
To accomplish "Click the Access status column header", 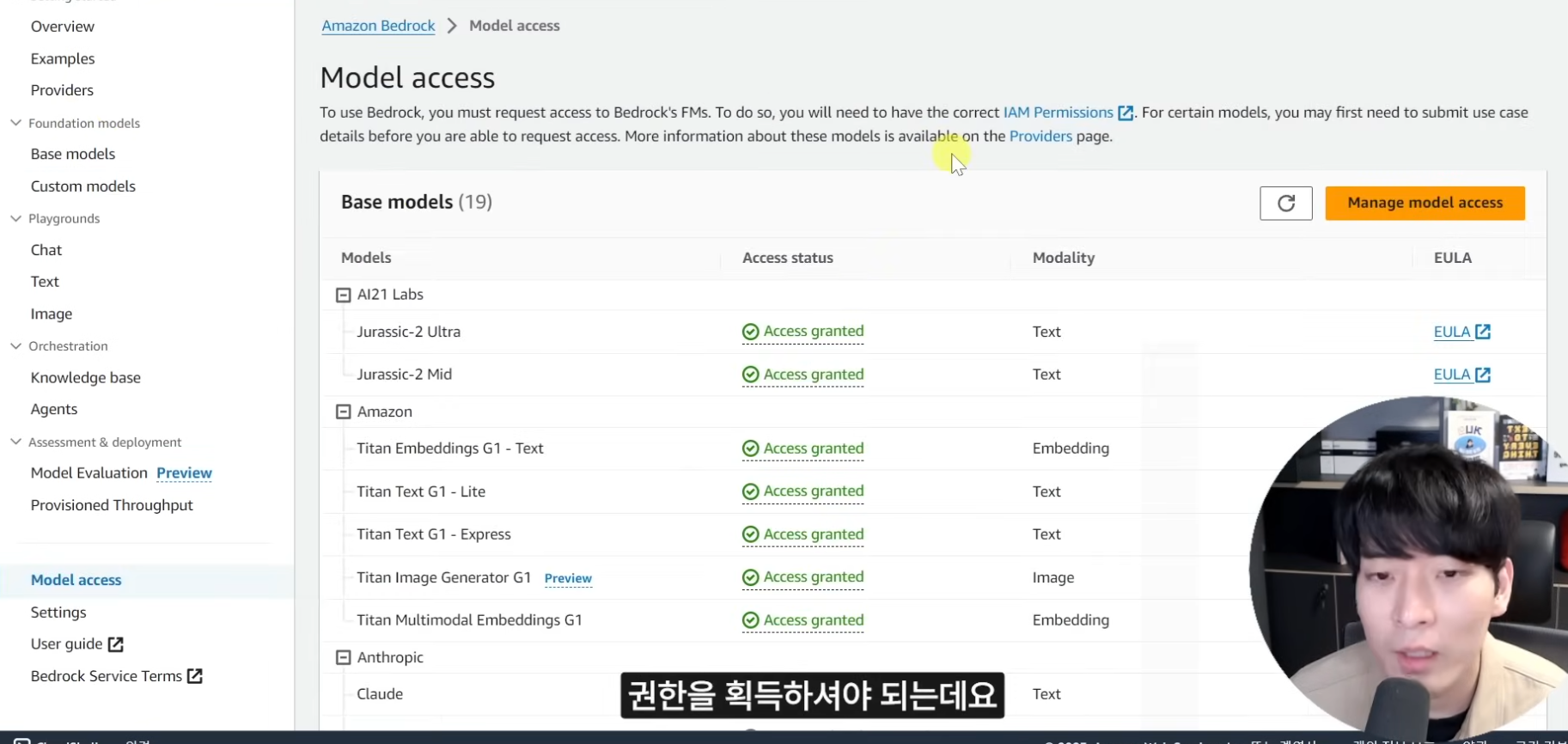I will (x=788, y=258).
